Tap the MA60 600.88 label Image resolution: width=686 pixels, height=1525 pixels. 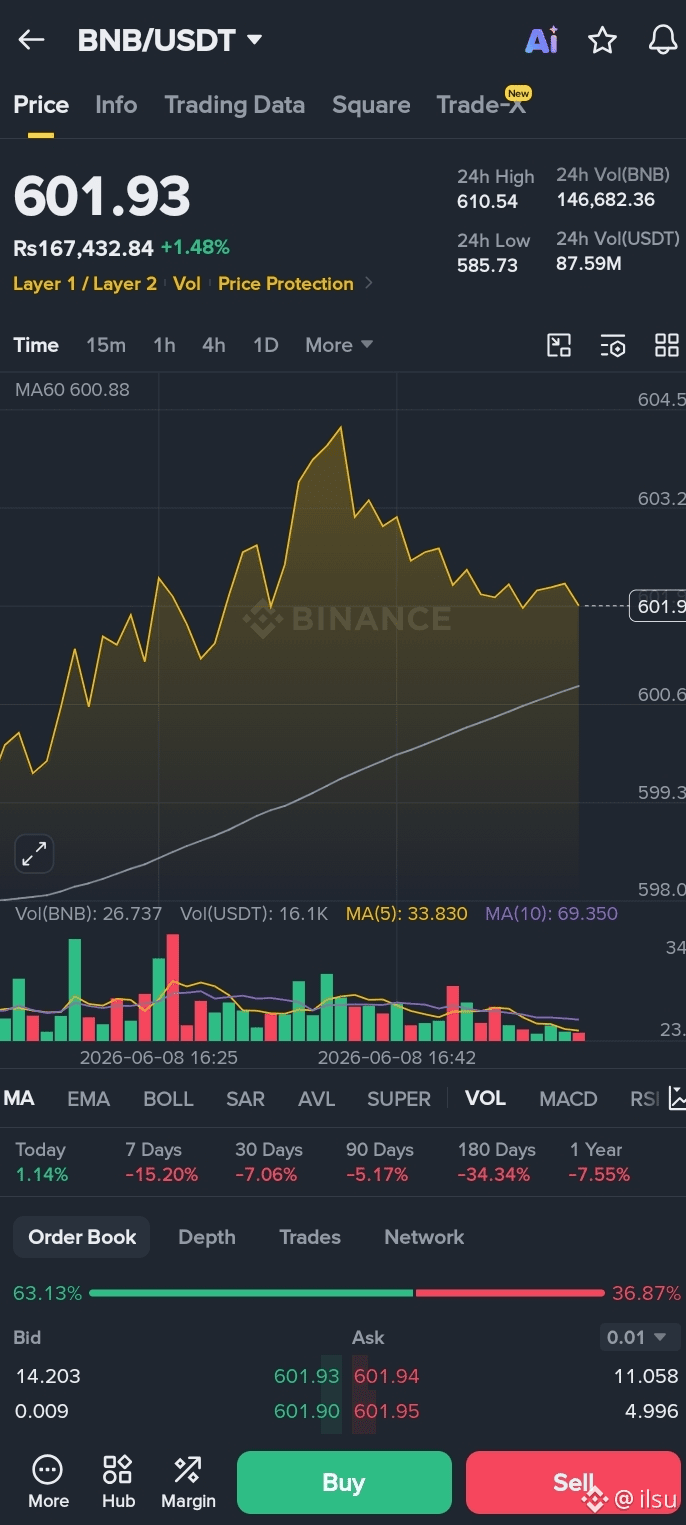72,390
